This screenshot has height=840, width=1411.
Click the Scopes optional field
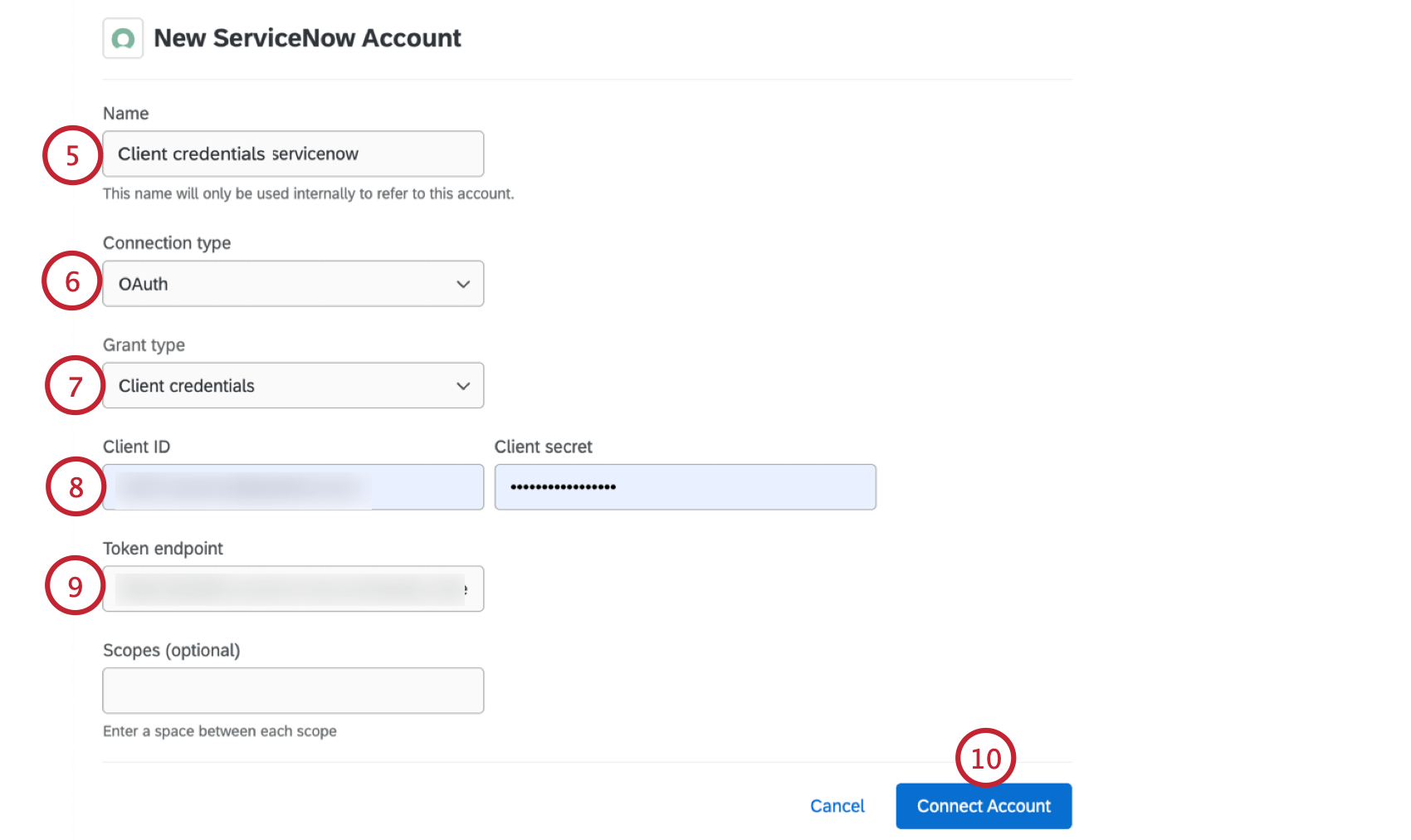(x=292, y=690)
